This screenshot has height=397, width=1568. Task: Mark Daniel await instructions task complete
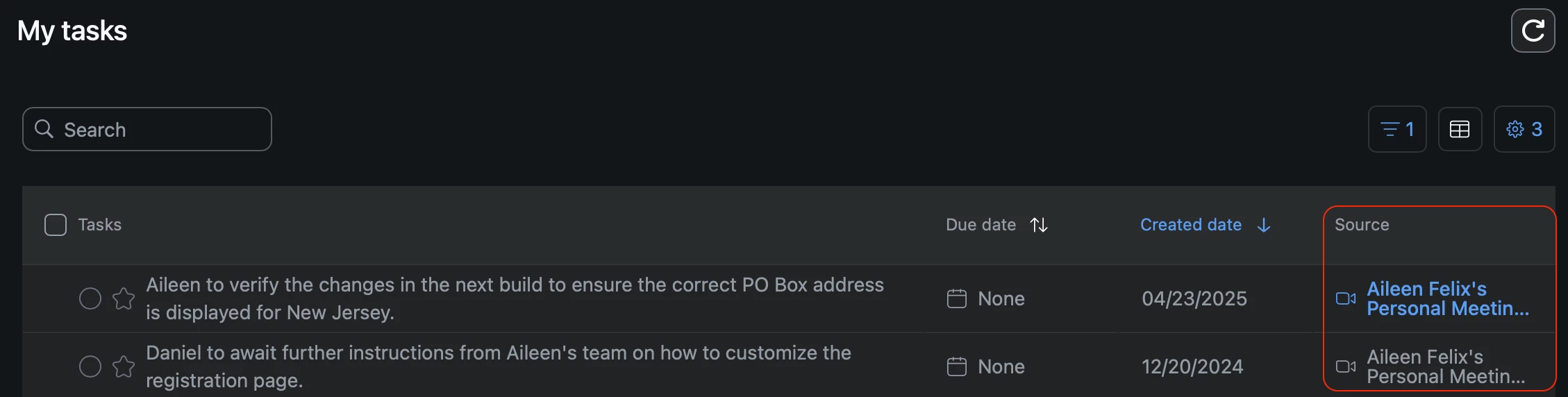point(90,366)
